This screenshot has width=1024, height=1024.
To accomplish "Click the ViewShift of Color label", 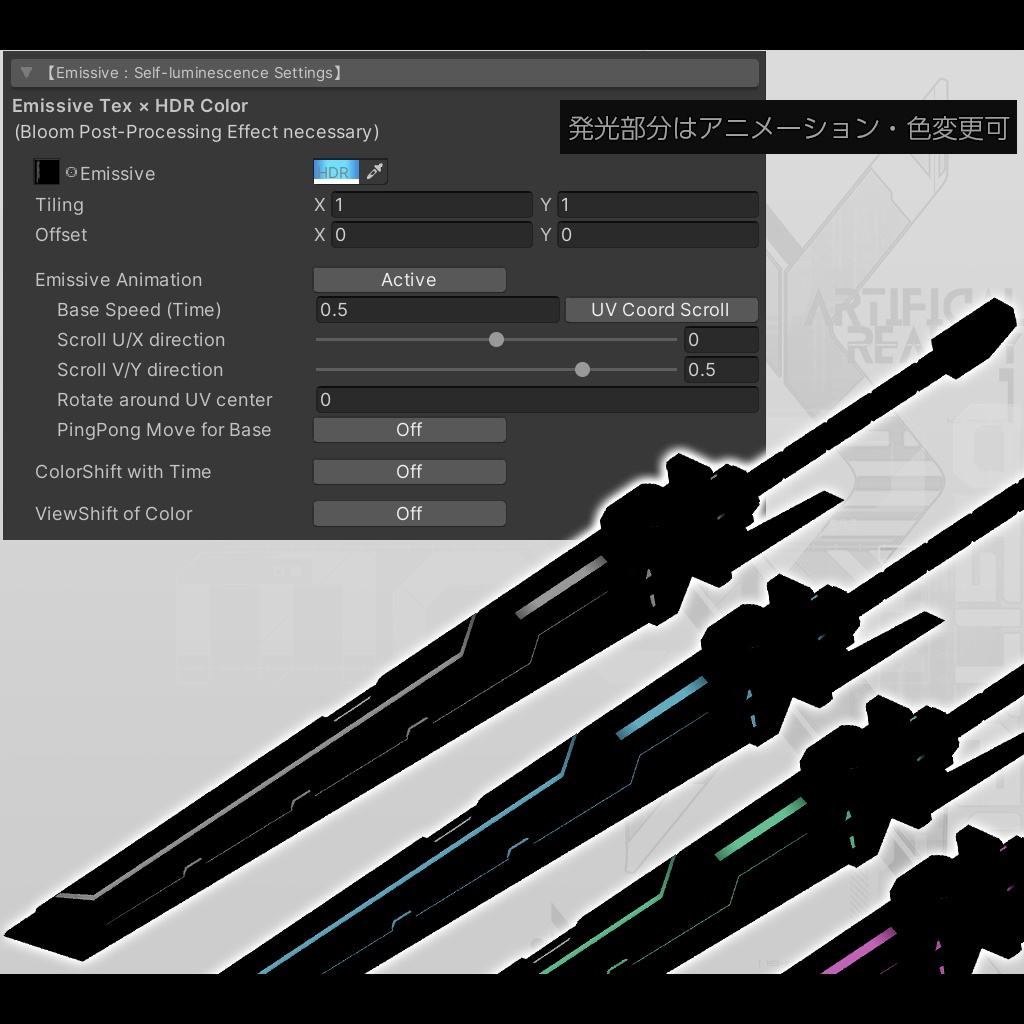I will pos(114,513).
